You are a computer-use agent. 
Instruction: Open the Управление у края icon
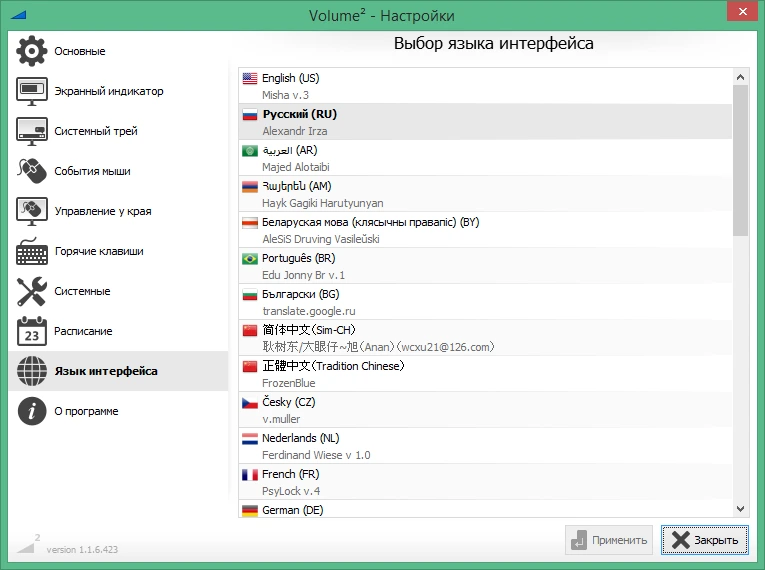coord(32,211)
